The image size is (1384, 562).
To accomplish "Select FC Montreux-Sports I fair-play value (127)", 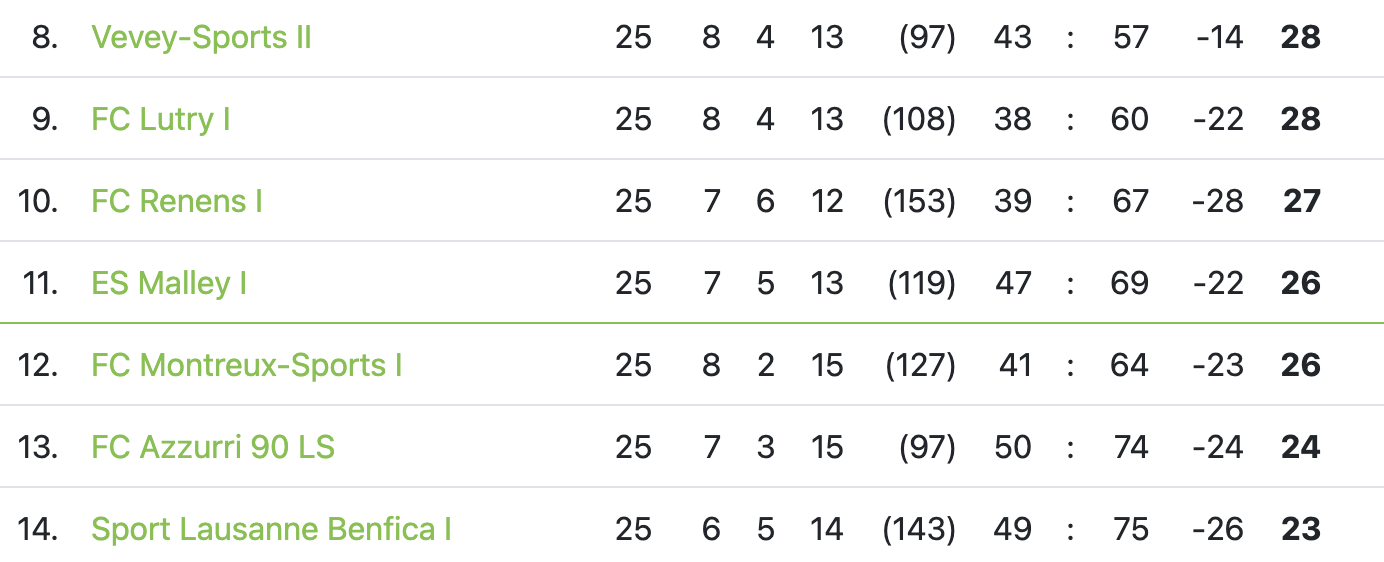I will [x=920, y=366].
